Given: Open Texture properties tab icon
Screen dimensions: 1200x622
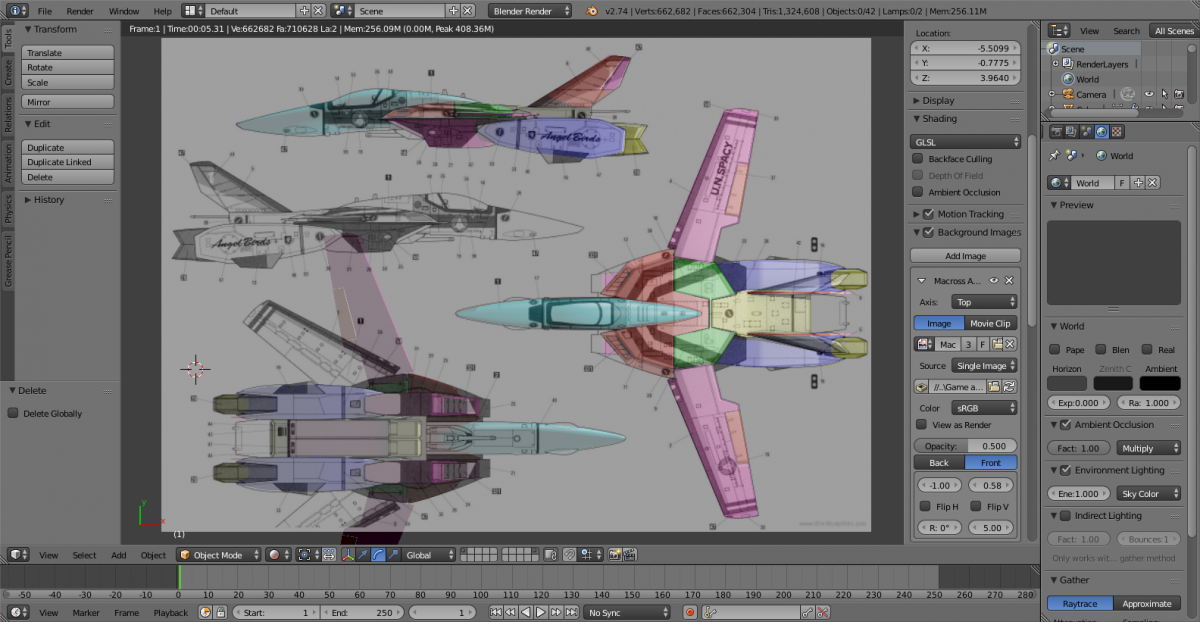Looking at the screenshot, I should pos(1116,131).
